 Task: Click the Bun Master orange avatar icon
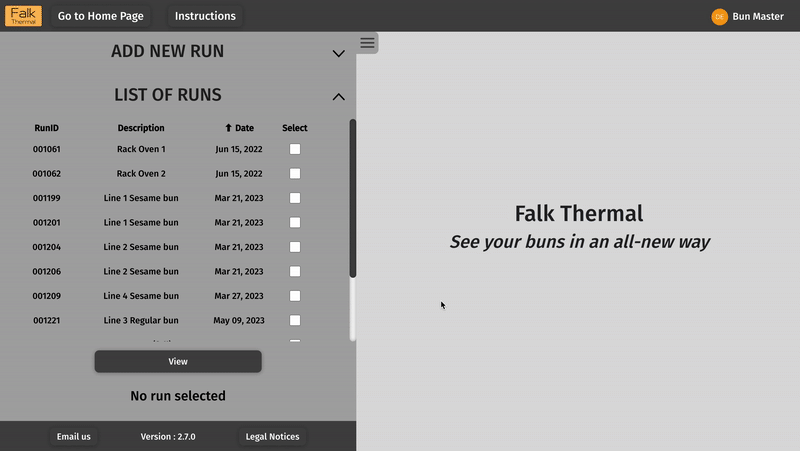coord(719,16)
